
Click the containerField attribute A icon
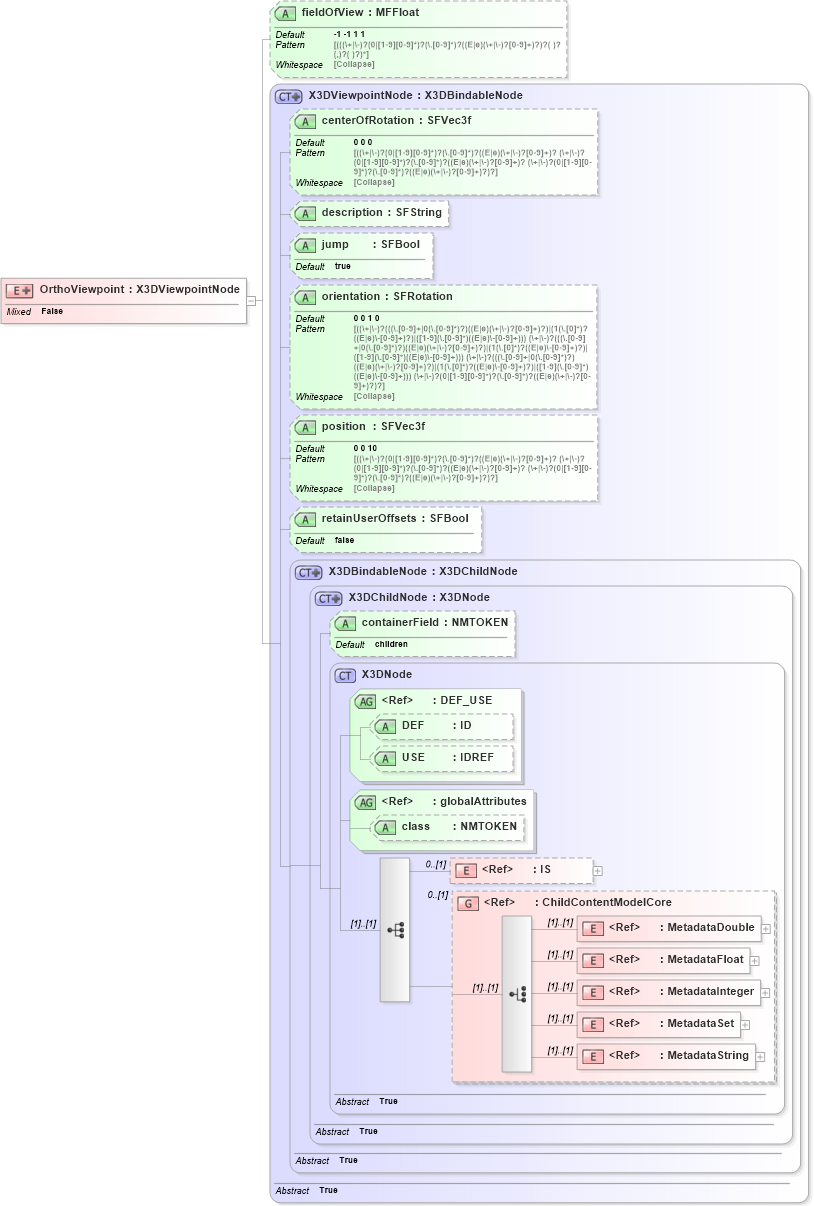[x=346, y=623]
